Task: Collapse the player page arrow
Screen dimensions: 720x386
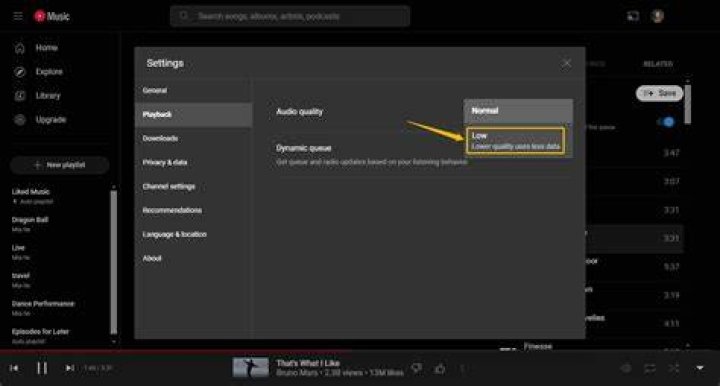Action: (x=700, y=368)
